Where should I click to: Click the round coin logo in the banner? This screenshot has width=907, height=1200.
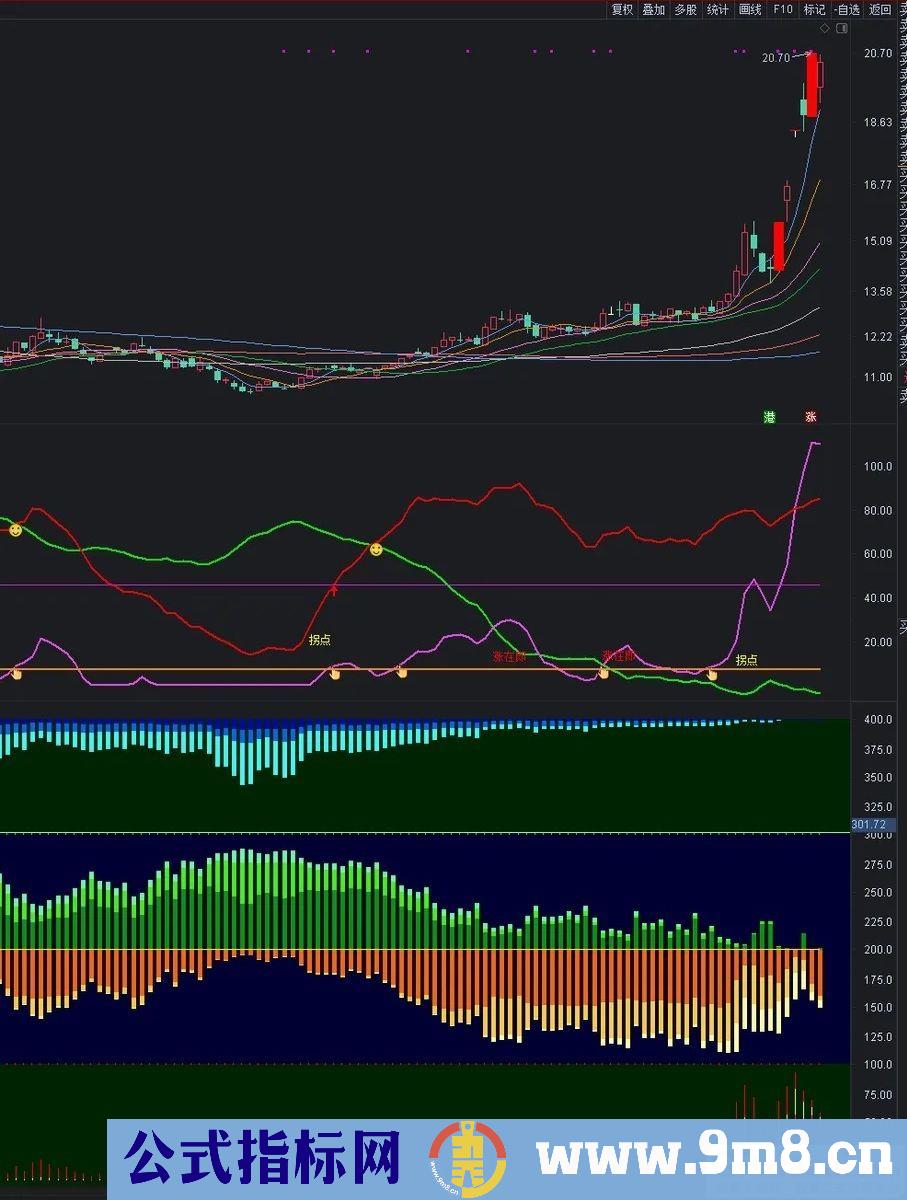(466, 1158)
